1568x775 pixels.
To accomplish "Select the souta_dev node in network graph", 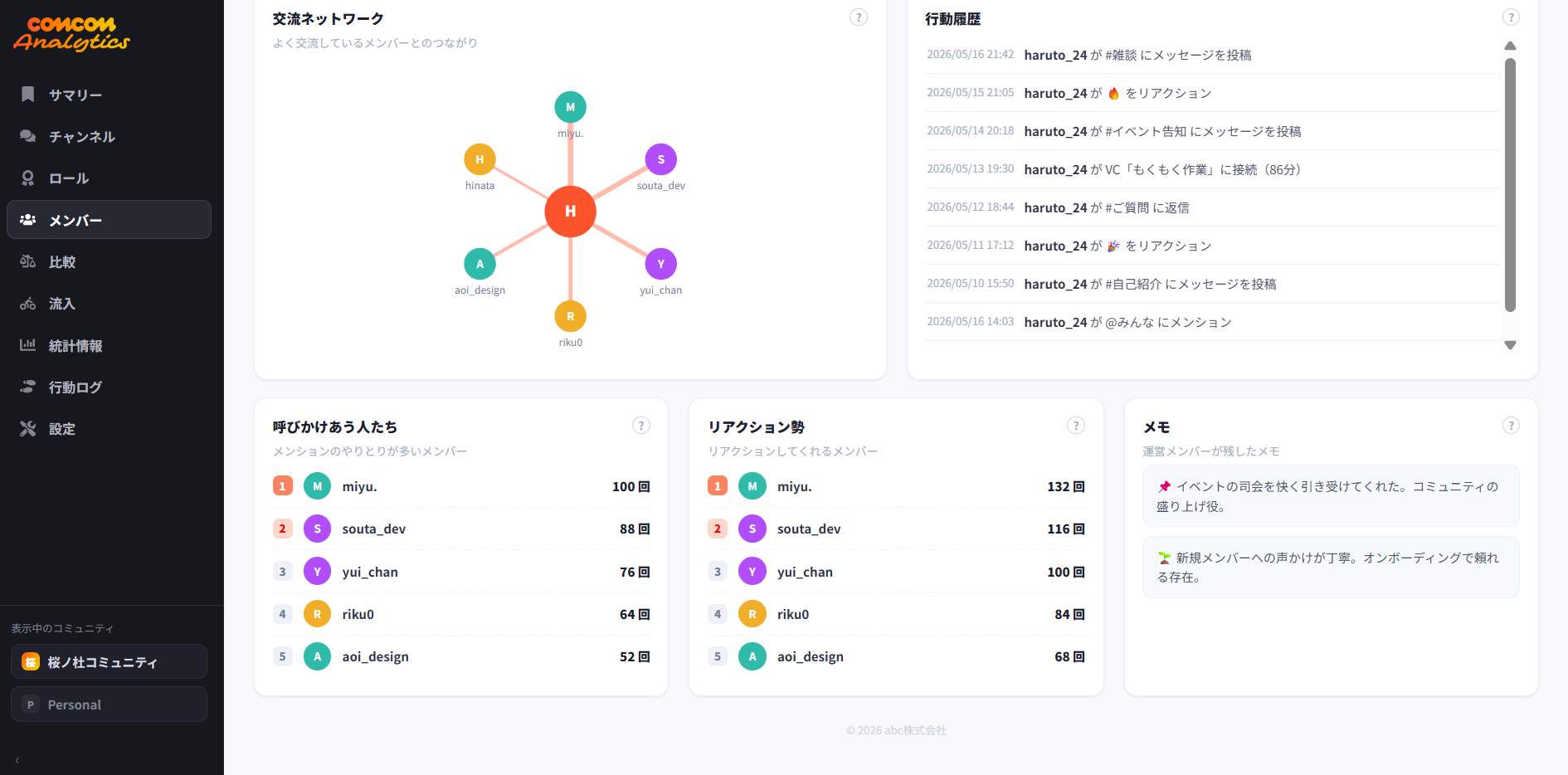I will point(660,159).
